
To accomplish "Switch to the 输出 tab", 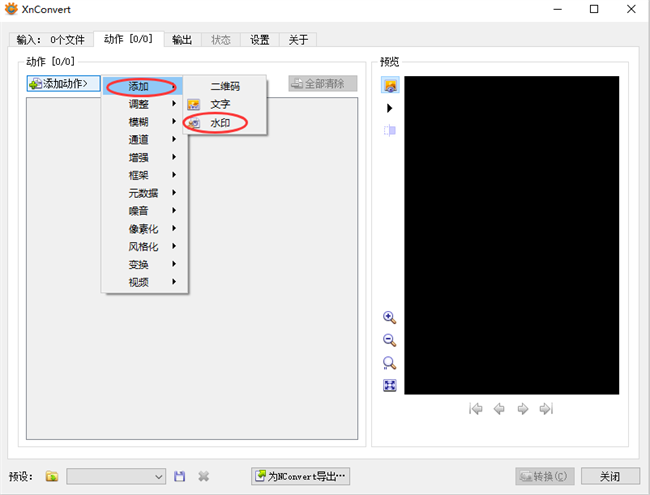I will point(181,40).
